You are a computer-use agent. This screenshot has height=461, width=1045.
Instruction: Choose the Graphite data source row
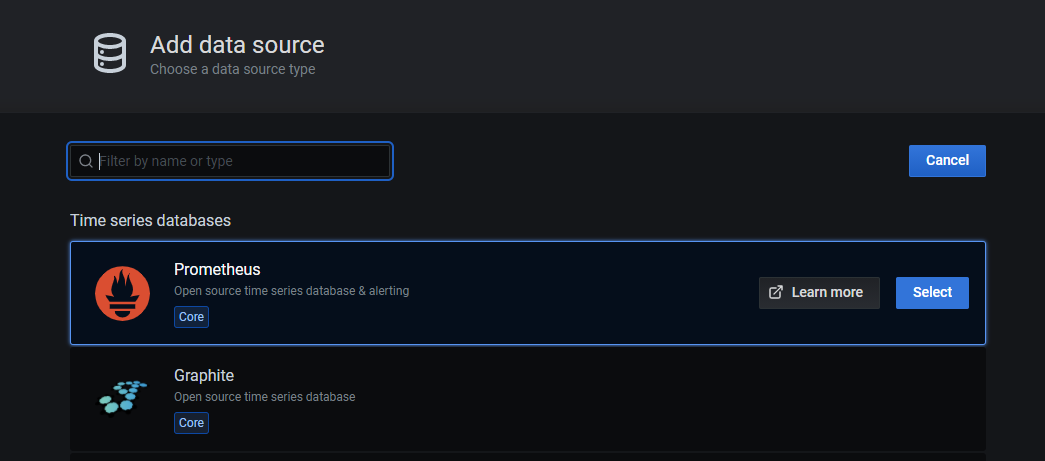(600, 398)
